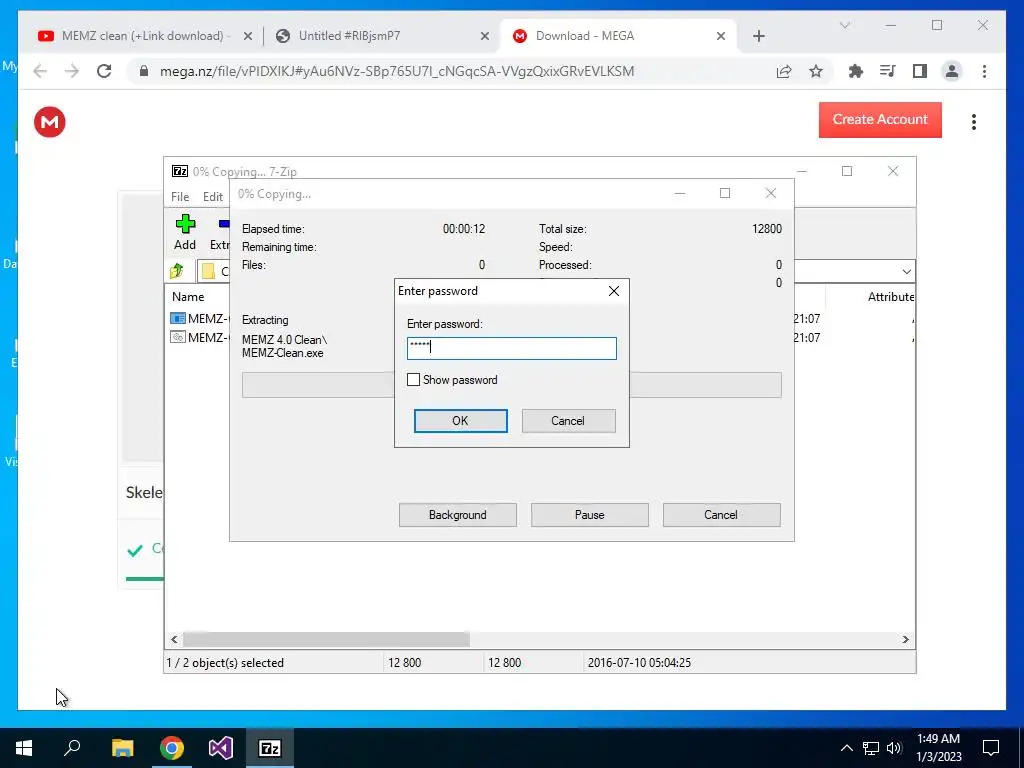Open Chrome from the taskbar
Viewport: 1024px width, 768px height.
point(172,748)
